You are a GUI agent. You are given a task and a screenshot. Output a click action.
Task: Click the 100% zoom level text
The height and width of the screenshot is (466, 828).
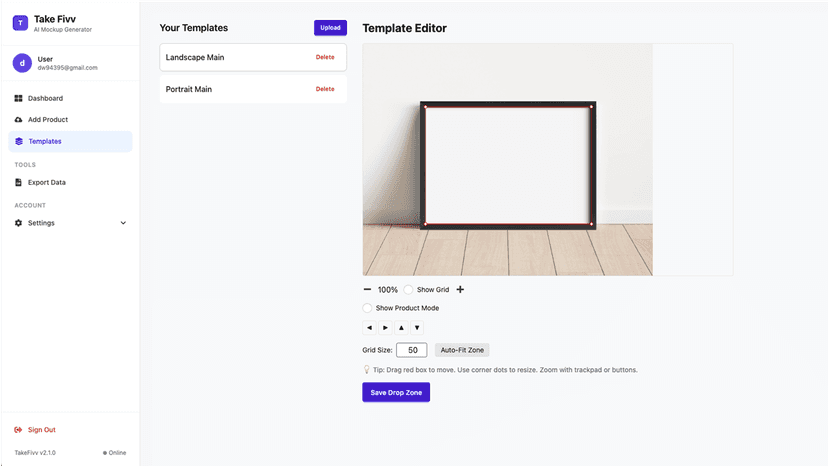[x=388, y=290]
